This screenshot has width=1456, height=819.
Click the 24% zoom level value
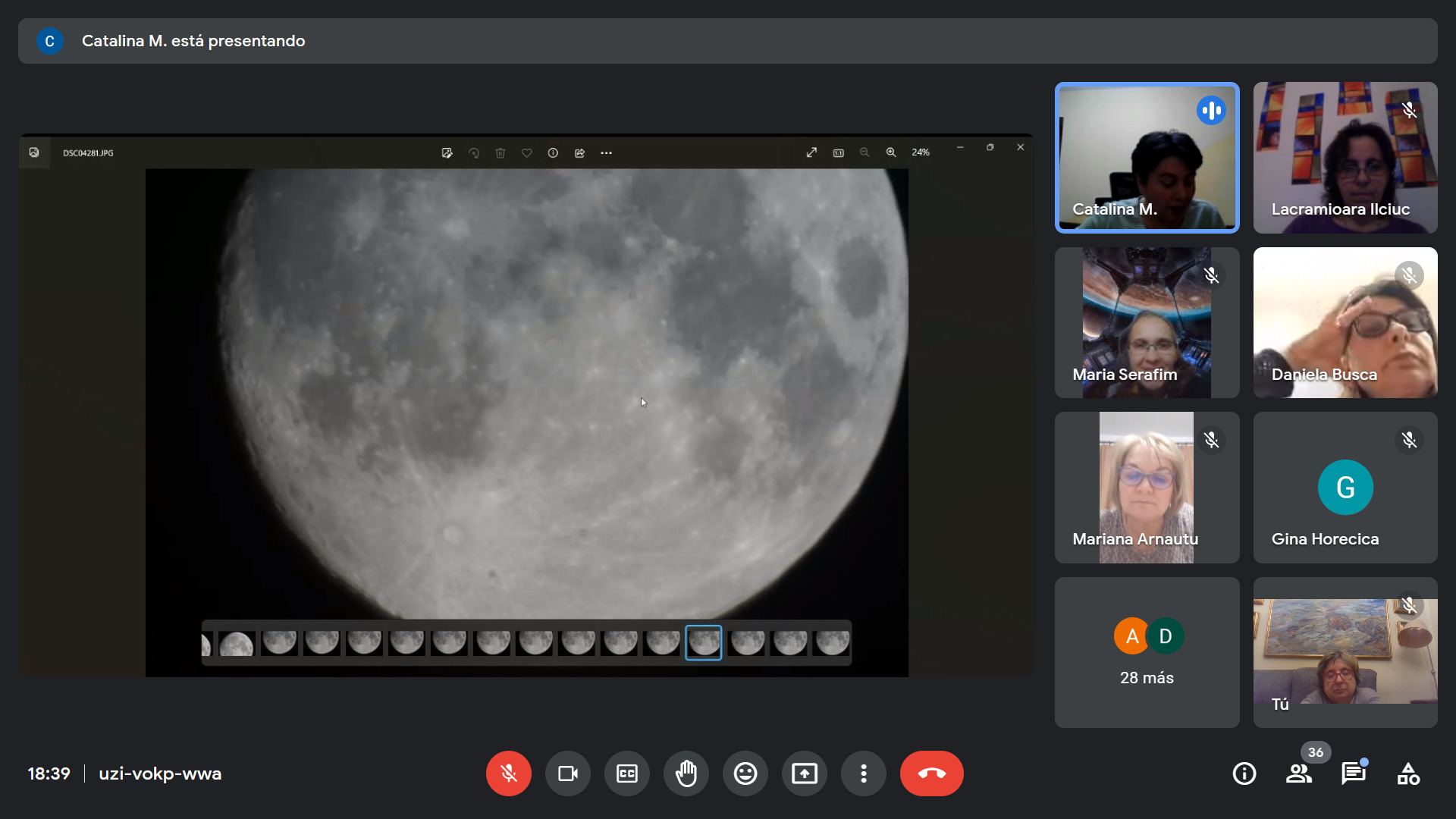coord(921,152)
